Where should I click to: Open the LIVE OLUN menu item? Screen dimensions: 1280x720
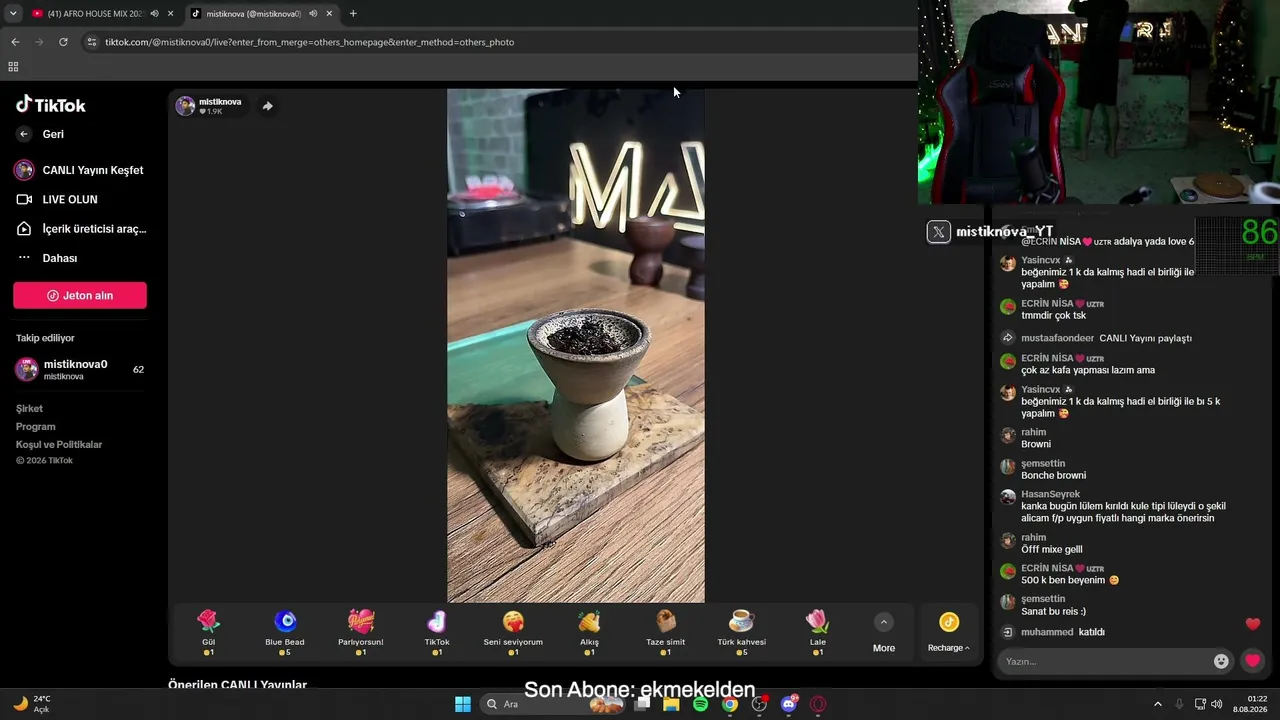(x=58, y=200)
